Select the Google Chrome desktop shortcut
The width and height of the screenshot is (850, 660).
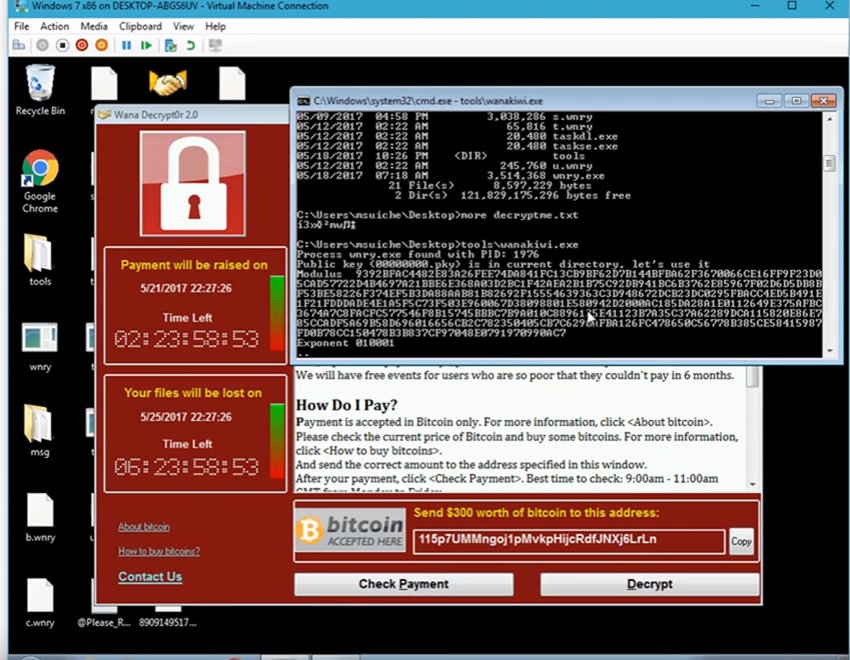(x=40, y=172)
